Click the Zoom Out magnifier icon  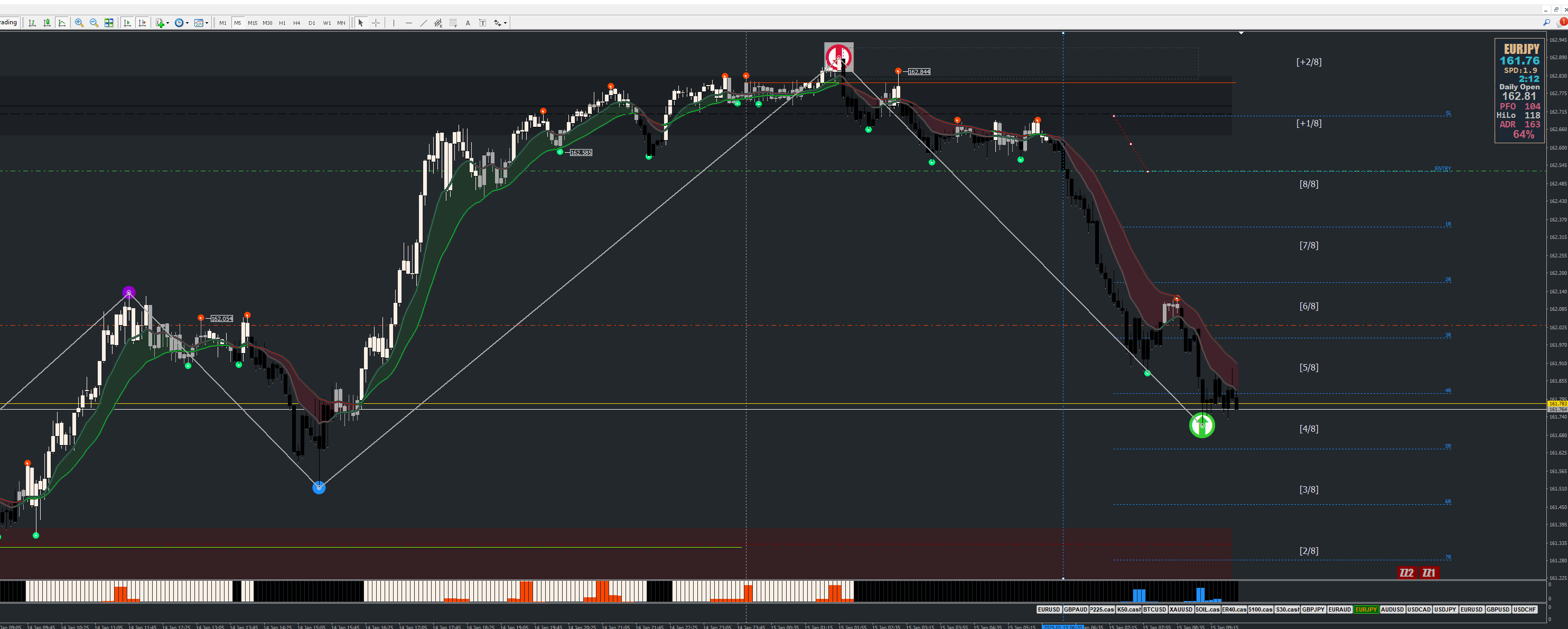click(94, 23)
